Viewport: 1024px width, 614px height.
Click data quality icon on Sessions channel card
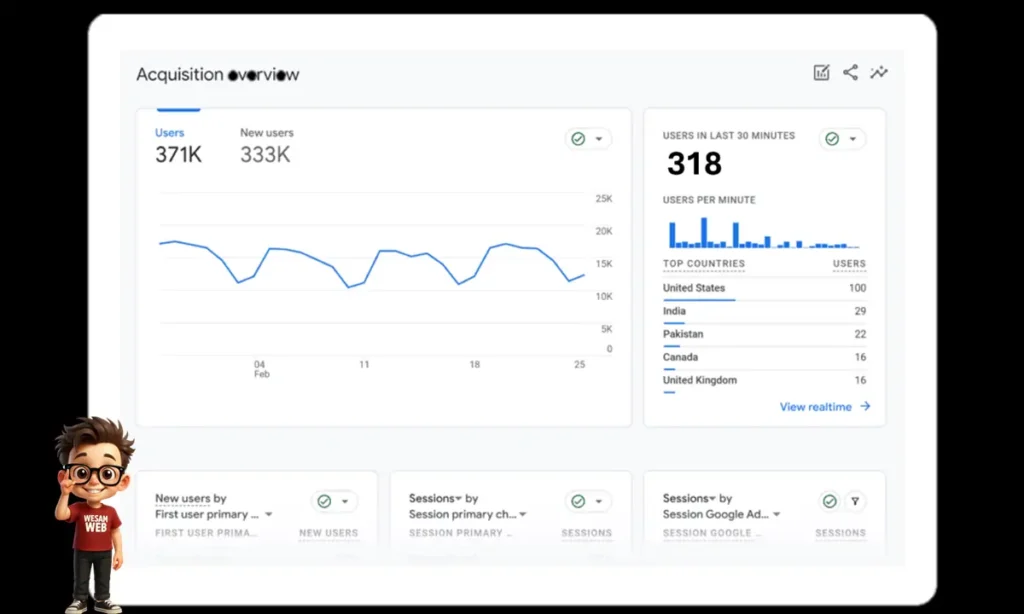[580, 500]
